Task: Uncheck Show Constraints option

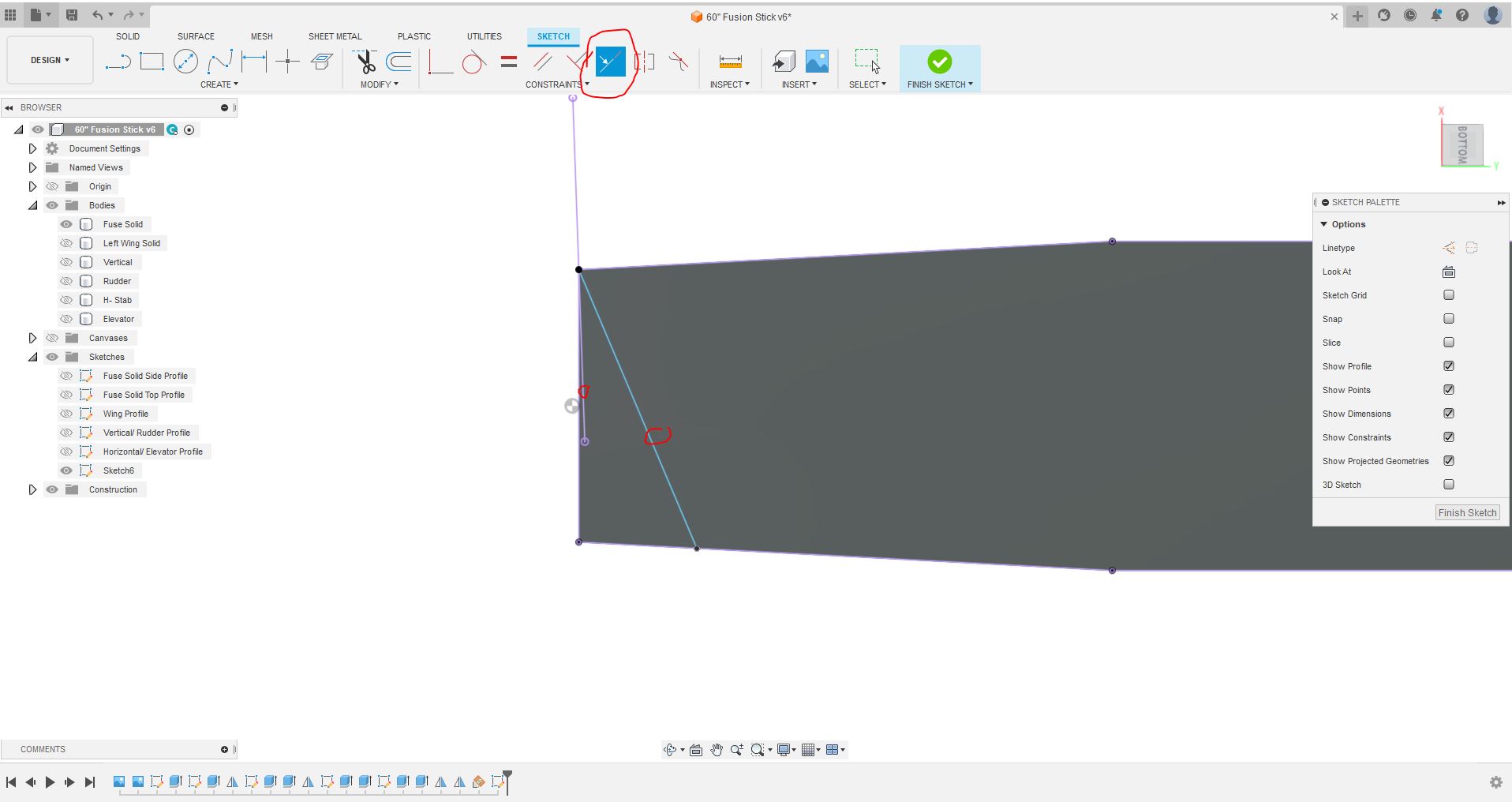Action: [1449, 437]
